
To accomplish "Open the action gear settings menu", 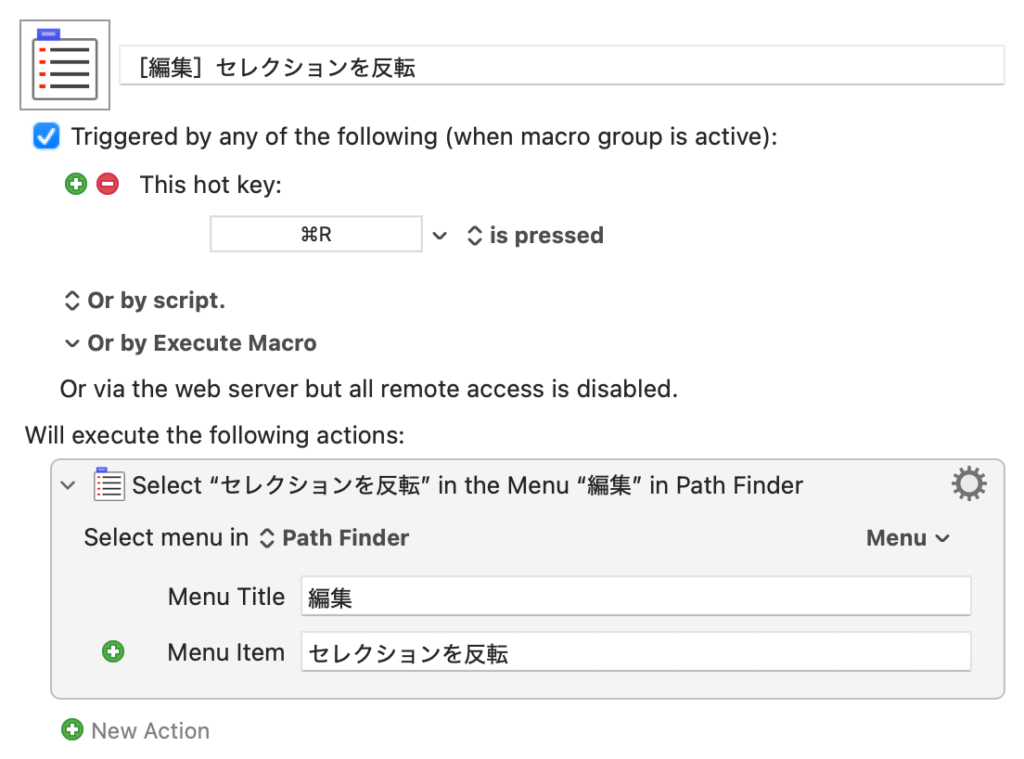I will point(968,485).
